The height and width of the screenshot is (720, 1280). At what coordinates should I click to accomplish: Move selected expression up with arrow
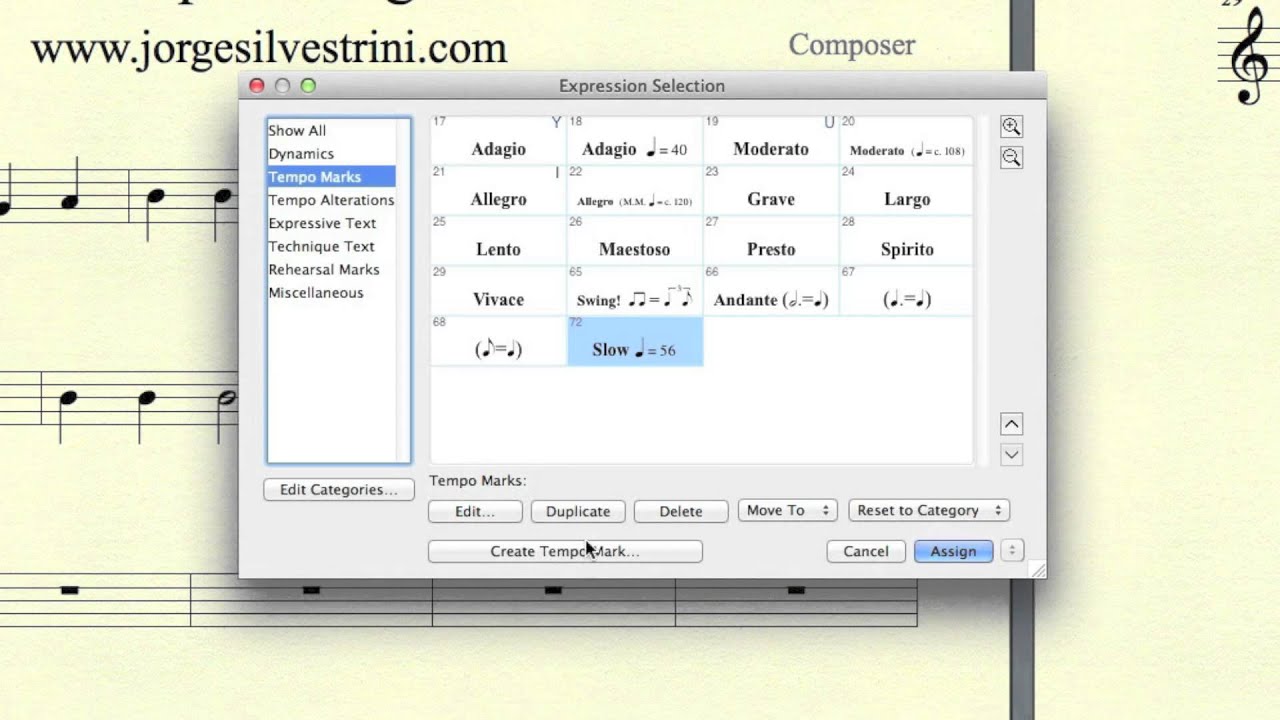pyautogui.click(x=1011, y=424)
